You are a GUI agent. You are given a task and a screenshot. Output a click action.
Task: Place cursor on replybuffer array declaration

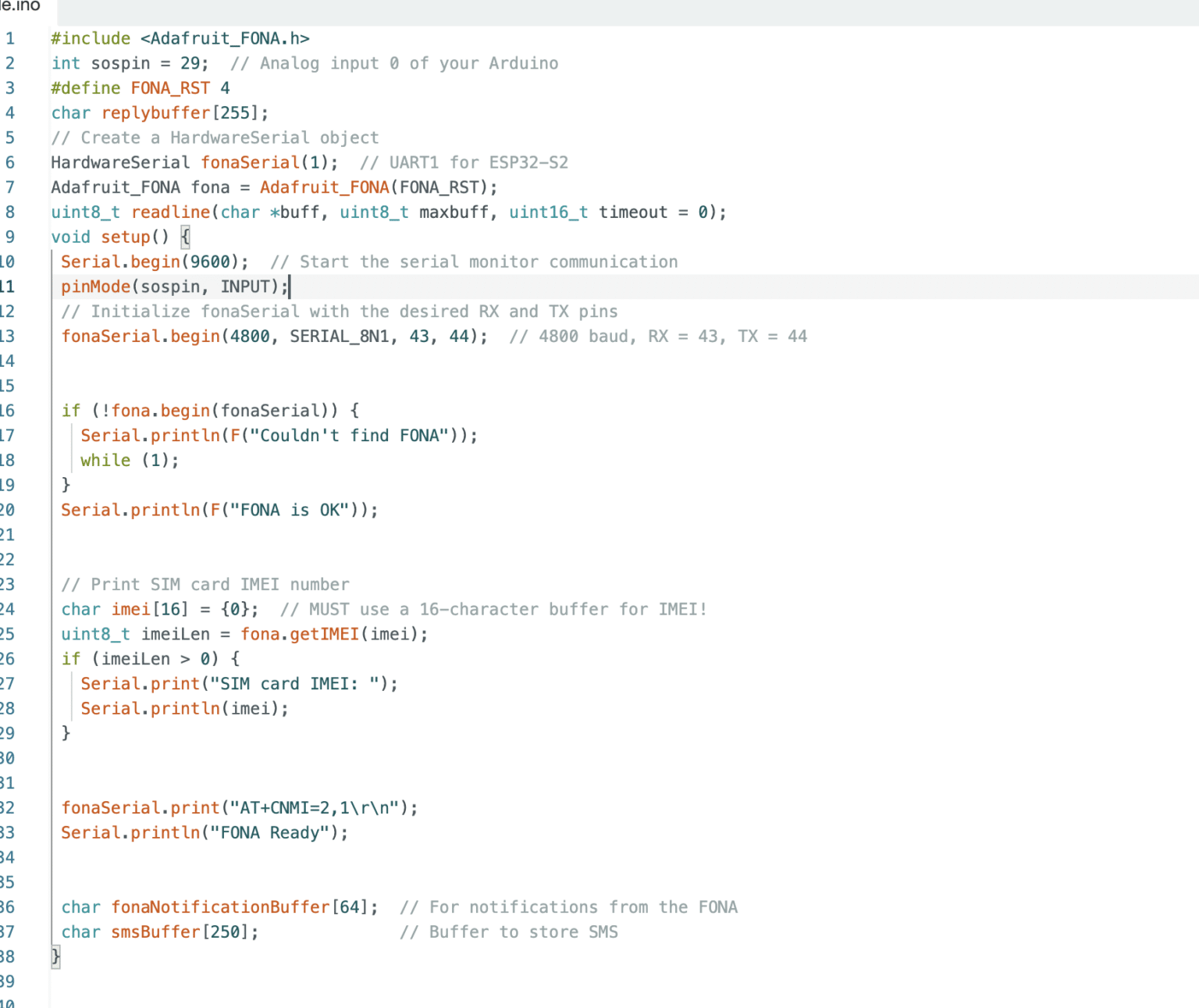[156, 113]
